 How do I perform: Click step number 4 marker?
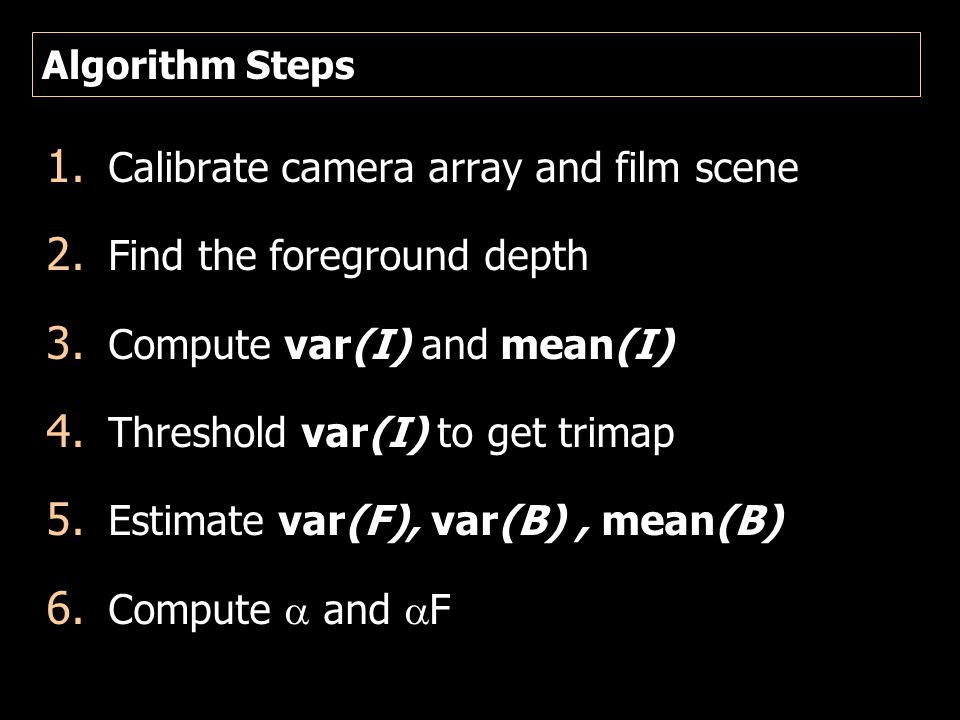coord(64,432)
